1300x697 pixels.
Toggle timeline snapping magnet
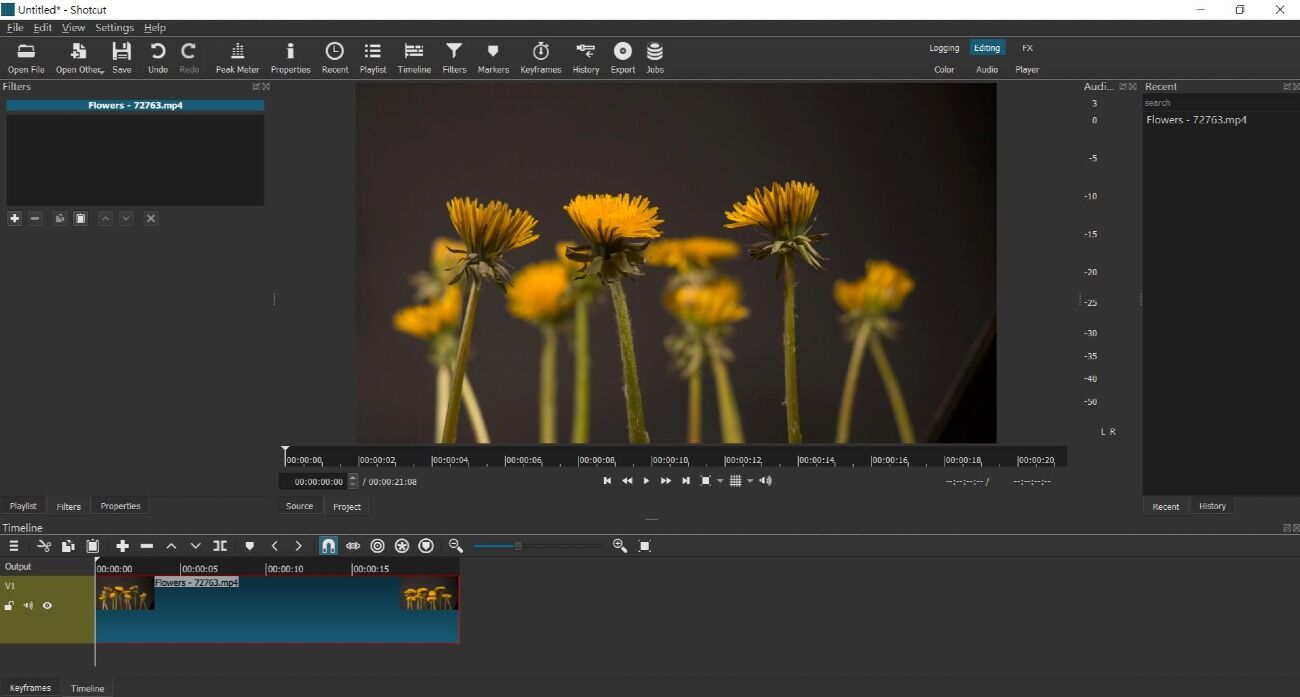click(x=328, y=546)
